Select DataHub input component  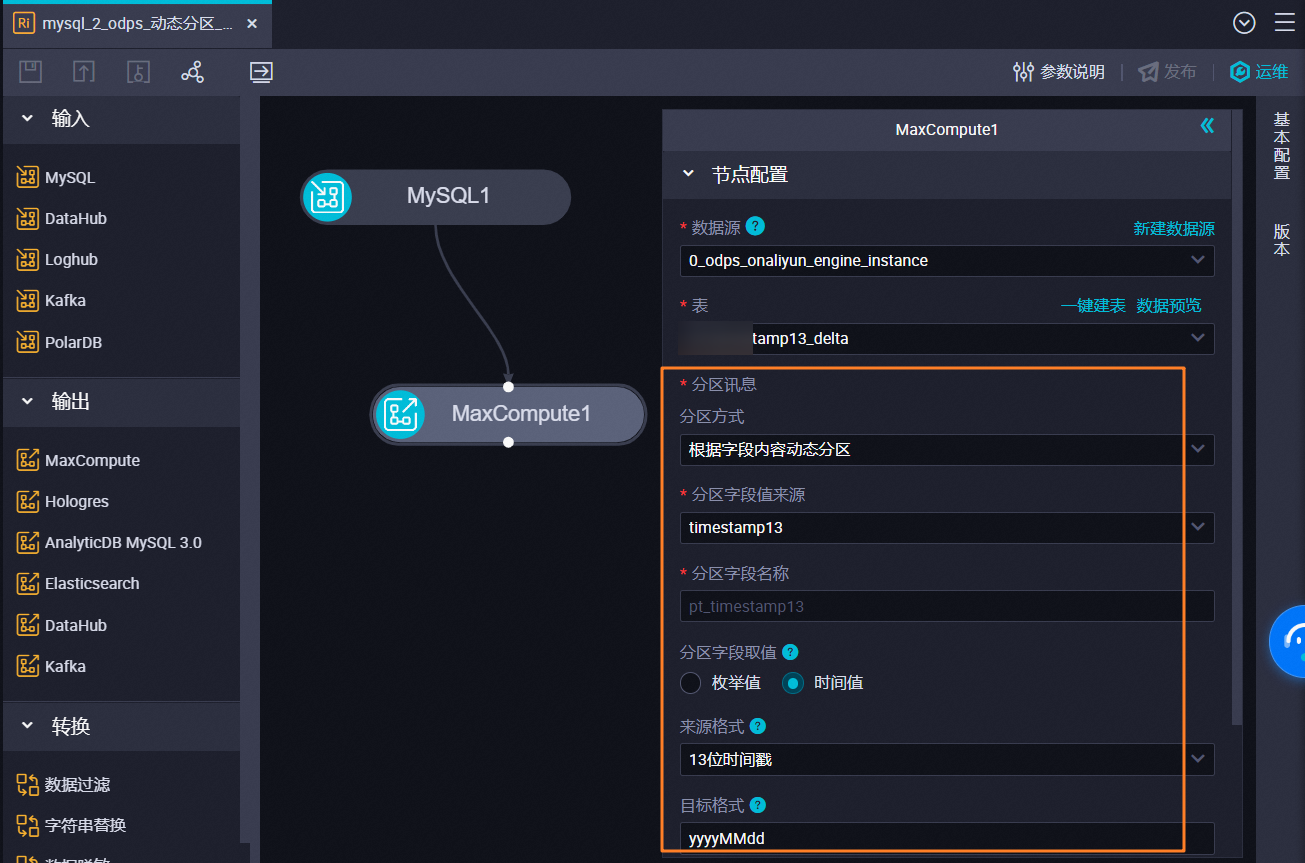tap(62, 219)
